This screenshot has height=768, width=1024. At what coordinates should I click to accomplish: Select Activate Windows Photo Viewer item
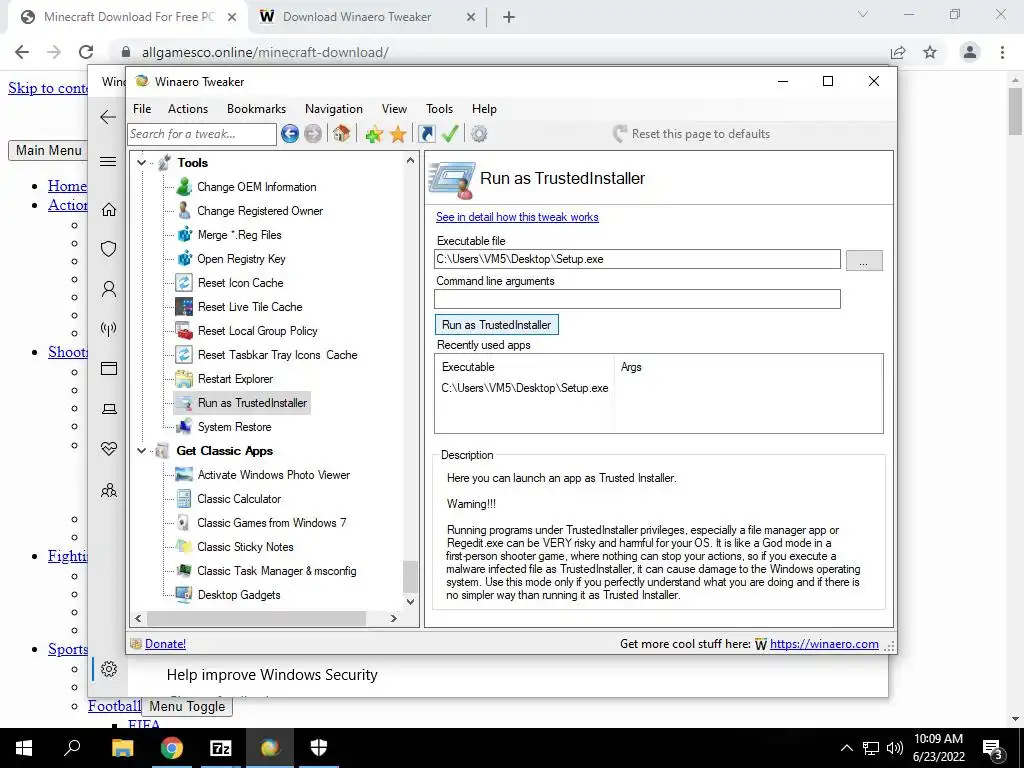274,475
